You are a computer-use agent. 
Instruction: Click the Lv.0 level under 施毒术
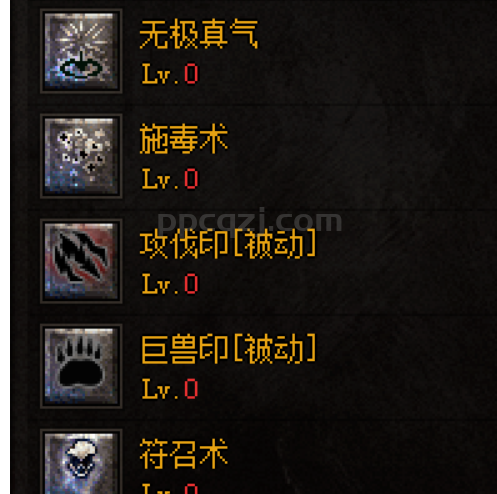170,179
